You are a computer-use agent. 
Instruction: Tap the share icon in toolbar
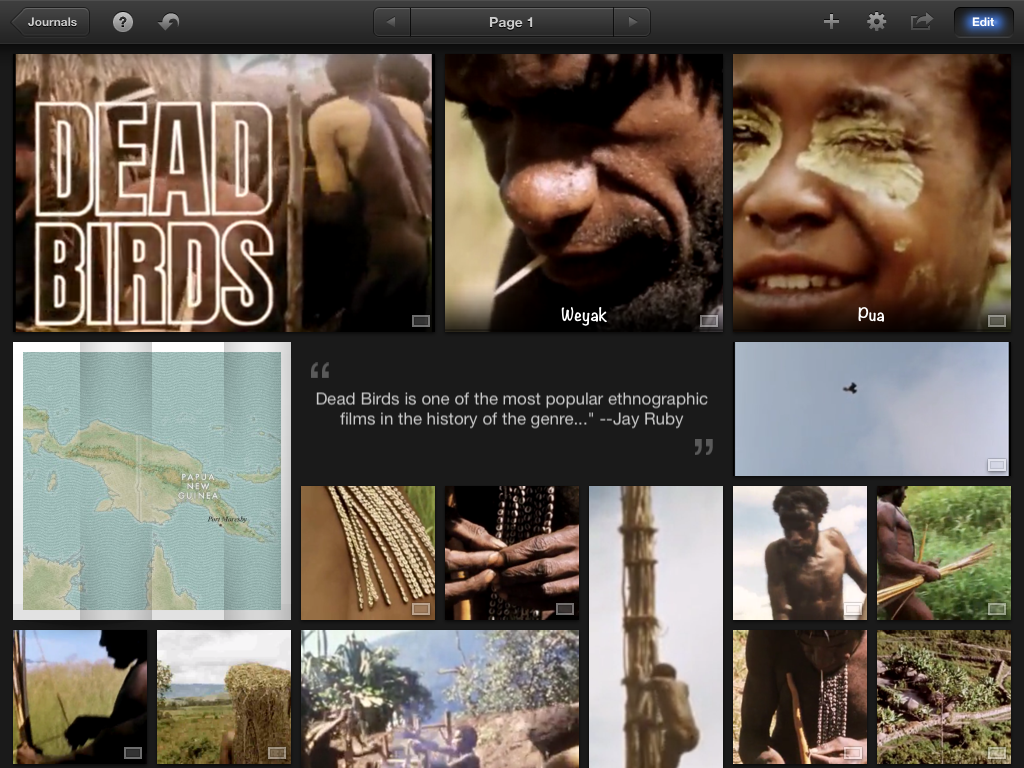[921, 22]
